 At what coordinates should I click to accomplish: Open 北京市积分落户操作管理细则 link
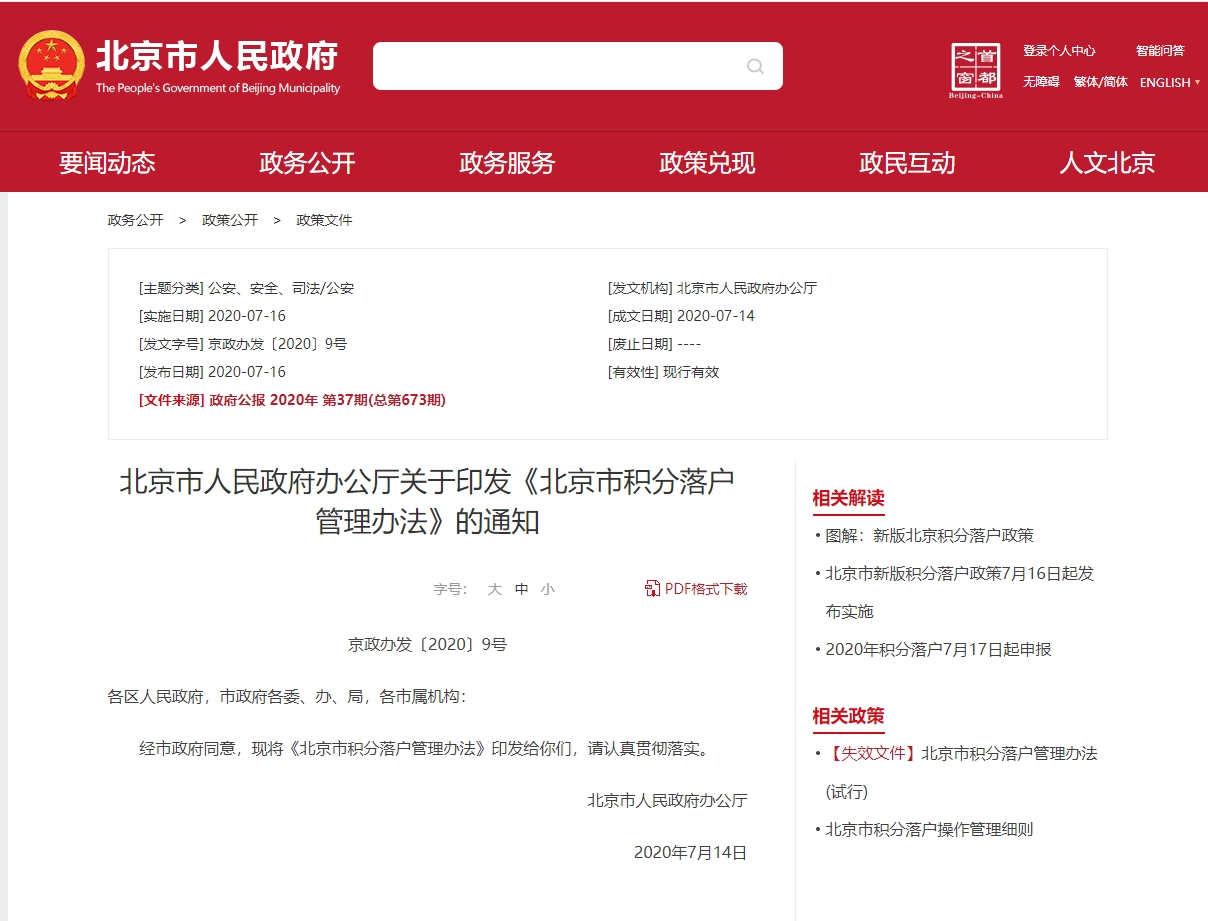click(x=929, y=829)
